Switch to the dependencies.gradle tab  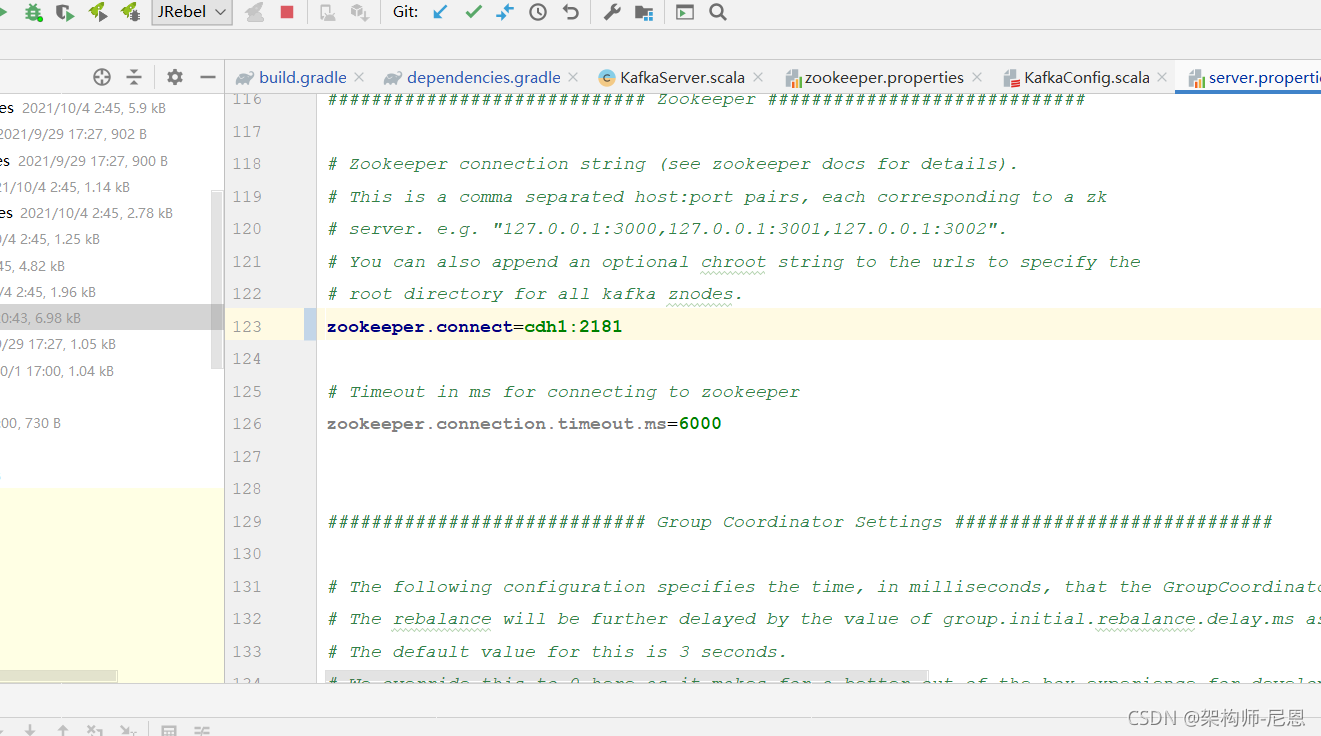(x=483, y=77)
